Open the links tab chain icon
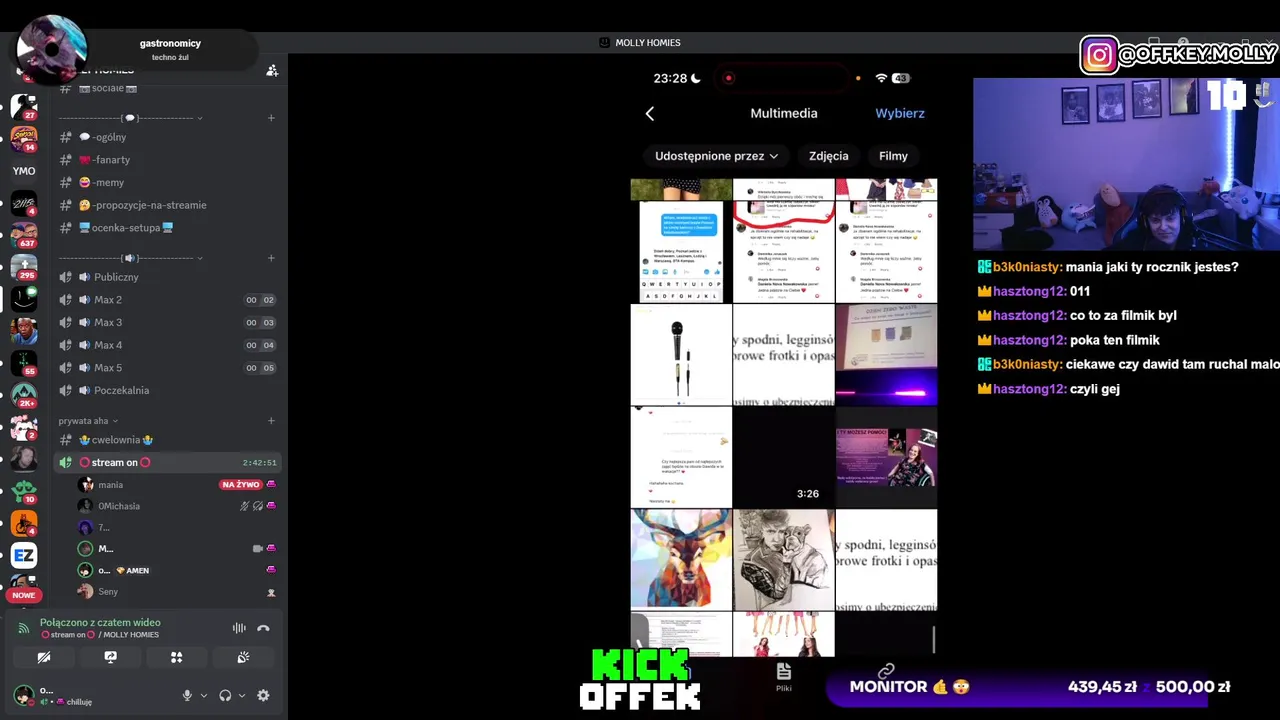Viewport: 1280px width, 720px height. pyautogui.click(x=886, y=671)
